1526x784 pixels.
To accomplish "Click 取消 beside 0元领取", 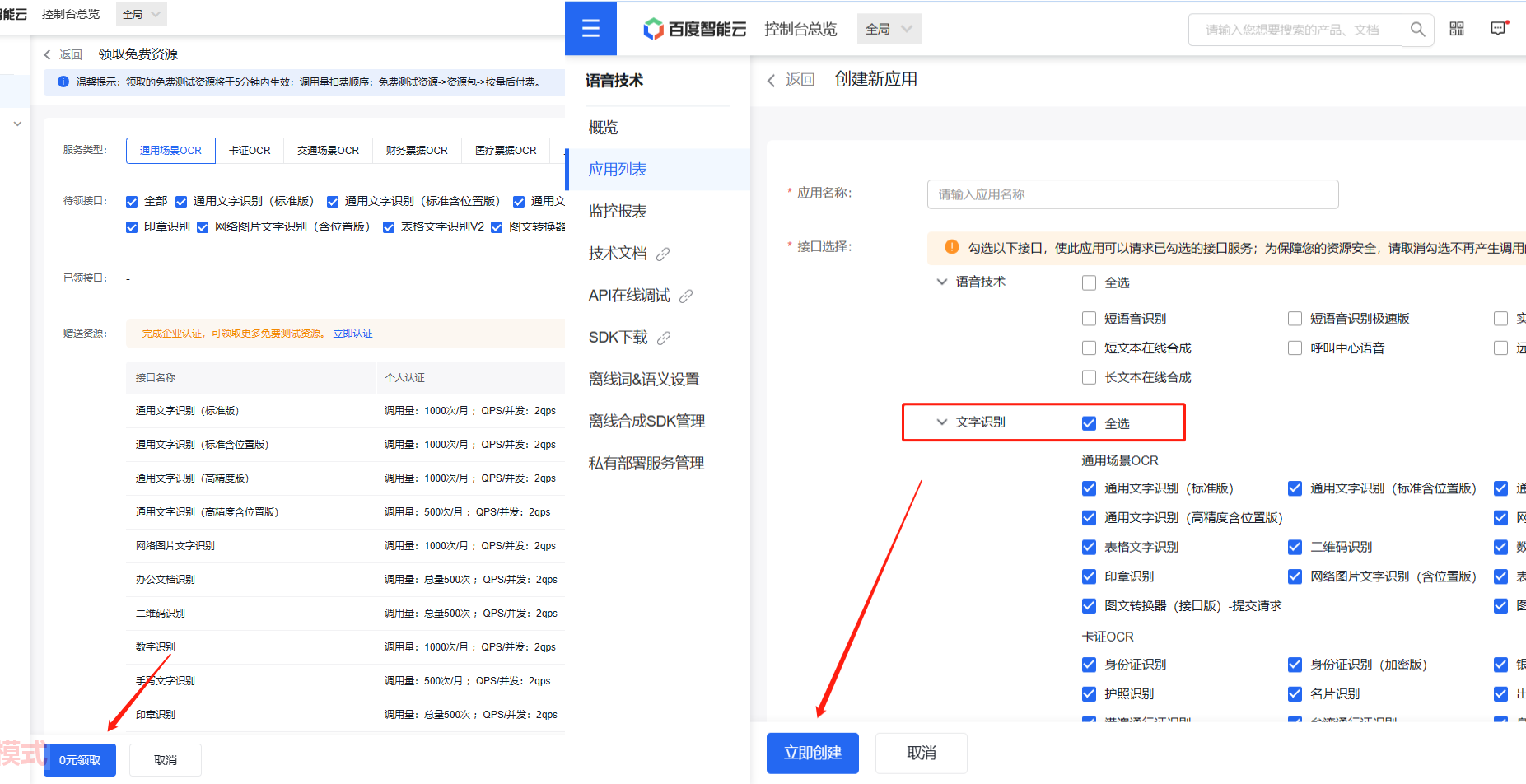I will click(x=166, y=760).
